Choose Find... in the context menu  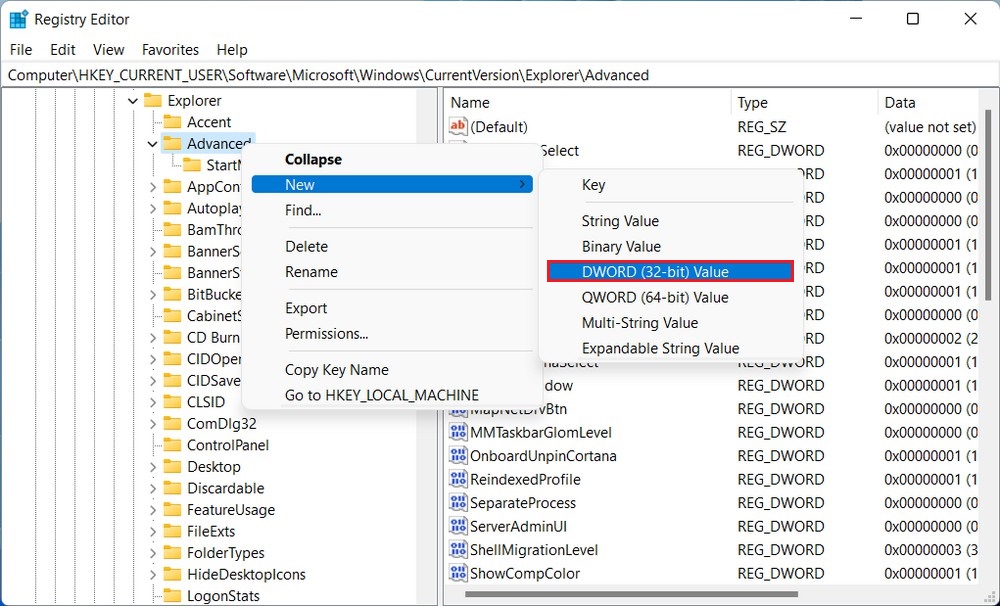click(392, 210)
